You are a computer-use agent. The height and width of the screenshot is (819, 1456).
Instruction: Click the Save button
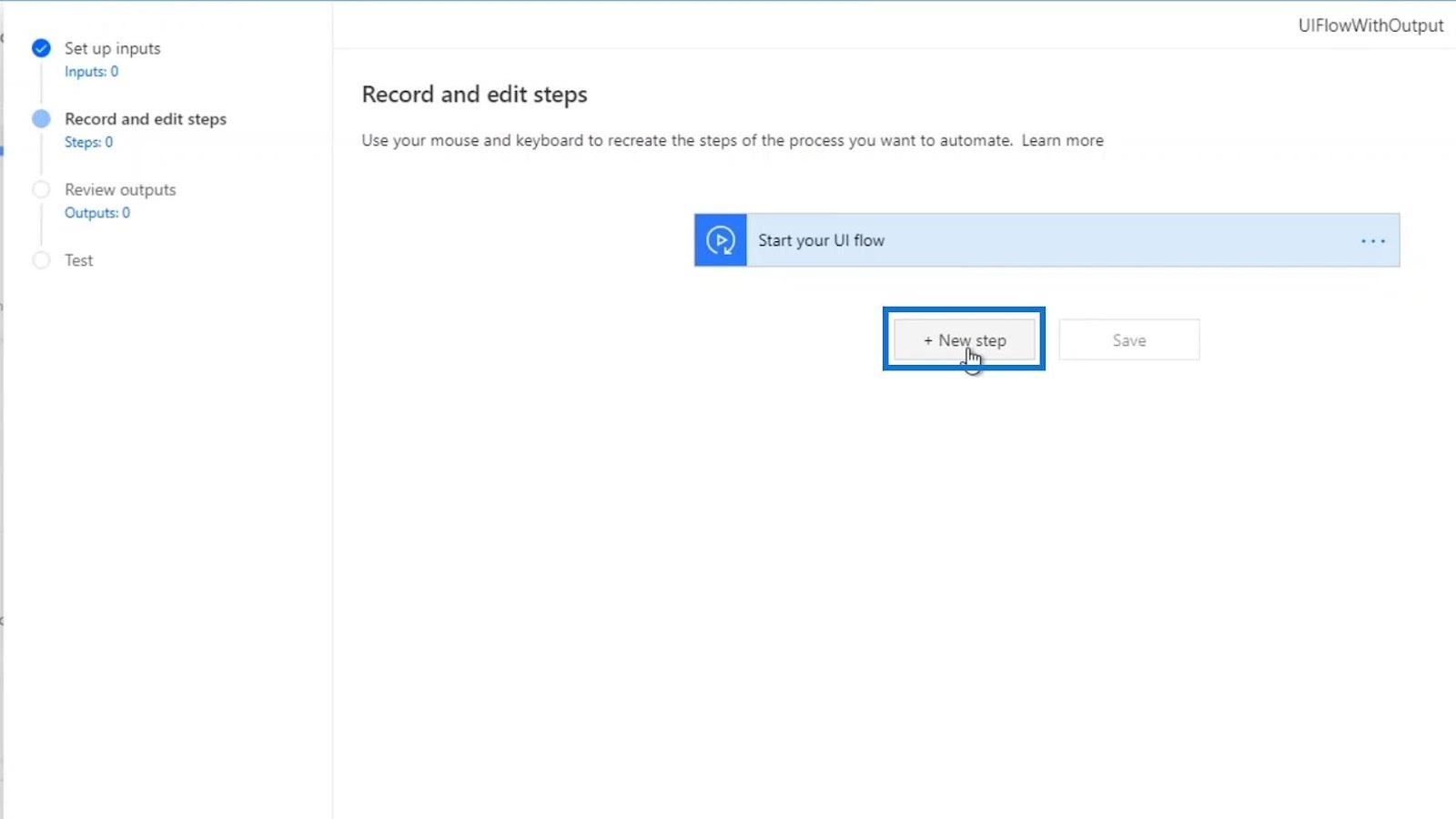tap(1128, 339)
